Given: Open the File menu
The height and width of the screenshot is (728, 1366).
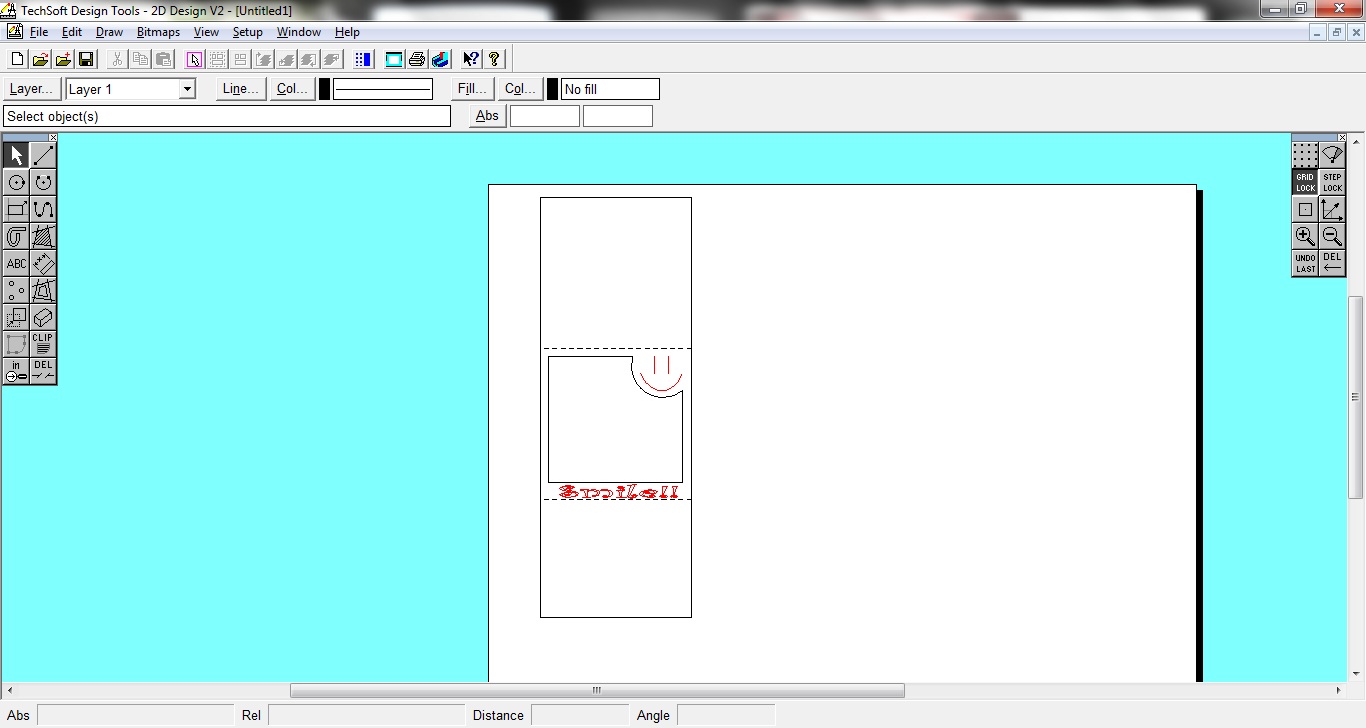Looking at the screenshot, I should 39,32.
